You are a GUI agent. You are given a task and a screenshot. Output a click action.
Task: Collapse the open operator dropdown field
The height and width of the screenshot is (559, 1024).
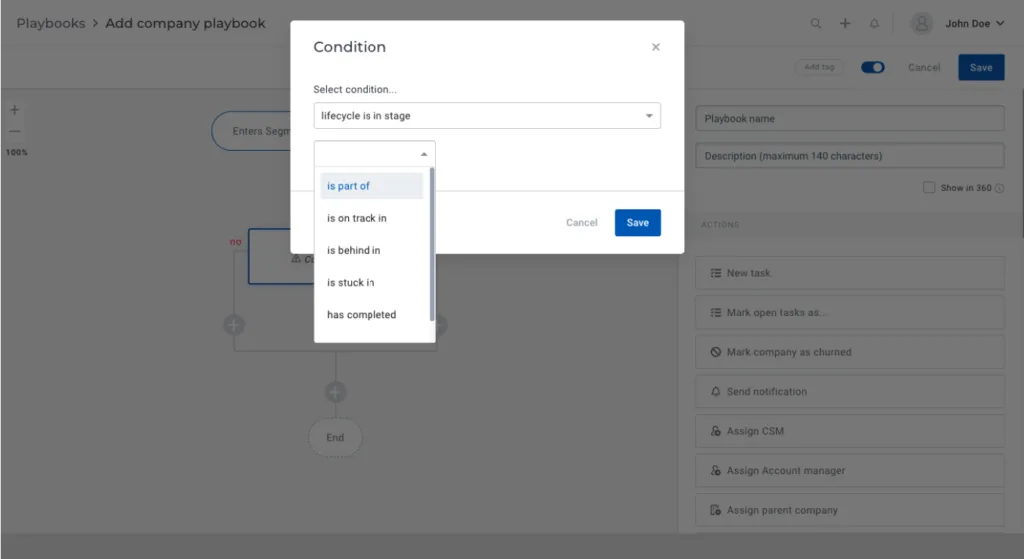pos(375,154)
